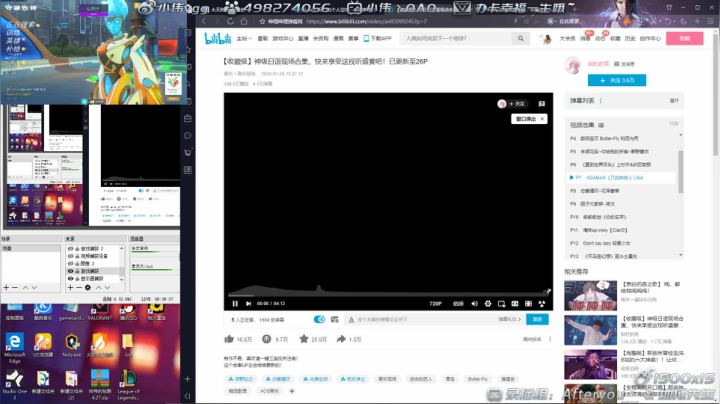Click the danmaku comment input field

click(x=422, y=319)
